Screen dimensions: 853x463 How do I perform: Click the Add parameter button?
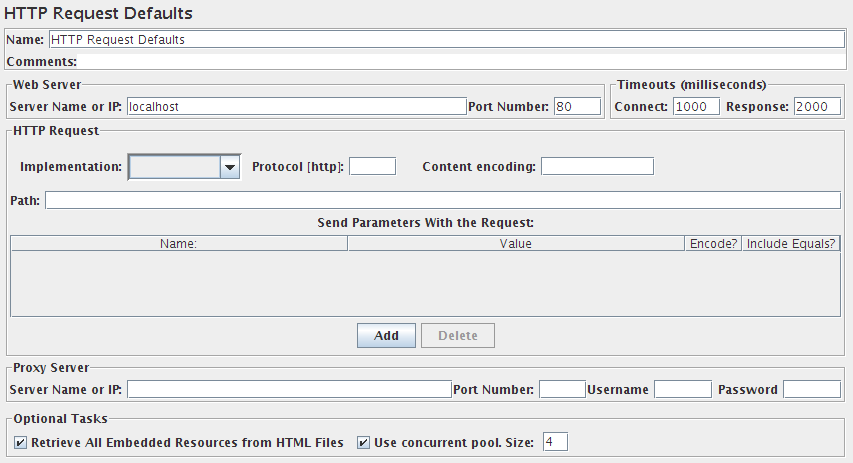point(386,336)
